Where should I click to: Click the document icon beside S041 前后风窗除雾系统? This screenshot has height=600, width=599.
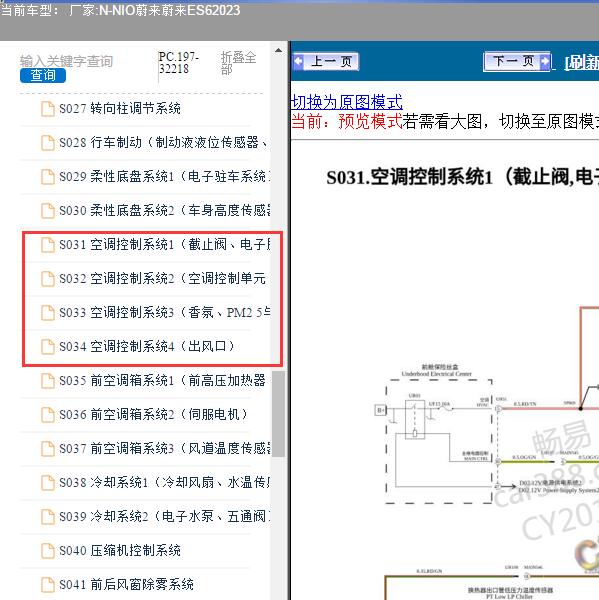point(48,584)
